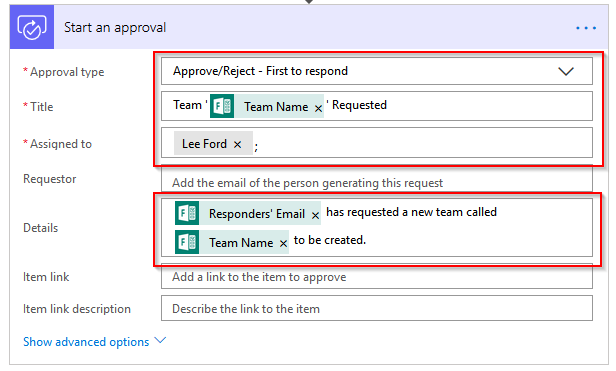Expand Show advanced options
The width and height of the screenshot is (616, 371).
click(94, 342)
